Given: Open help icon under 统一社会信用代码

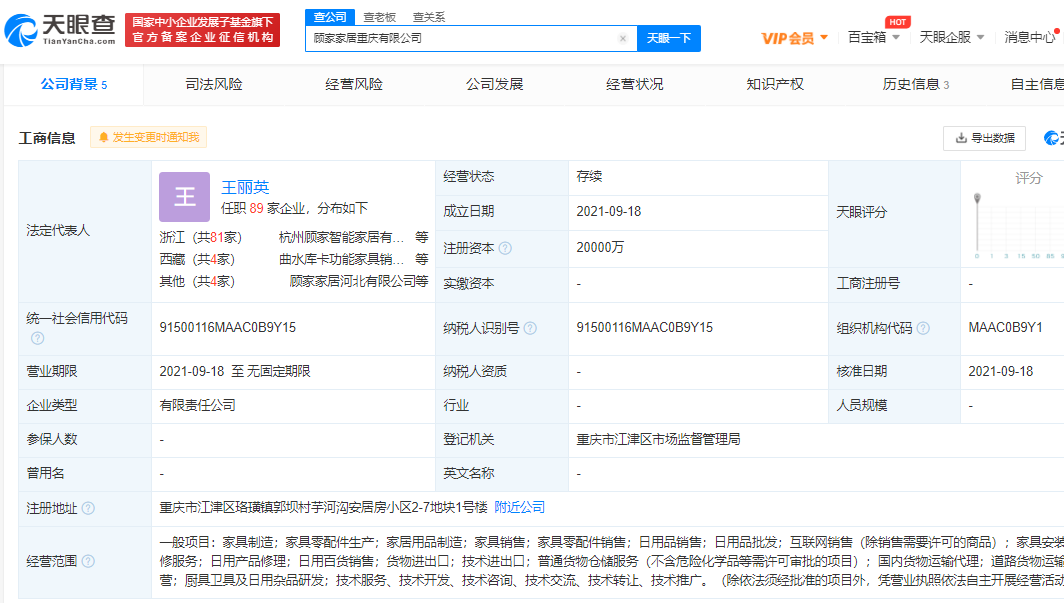Looking at the screenshot, I should click(37, 338).
